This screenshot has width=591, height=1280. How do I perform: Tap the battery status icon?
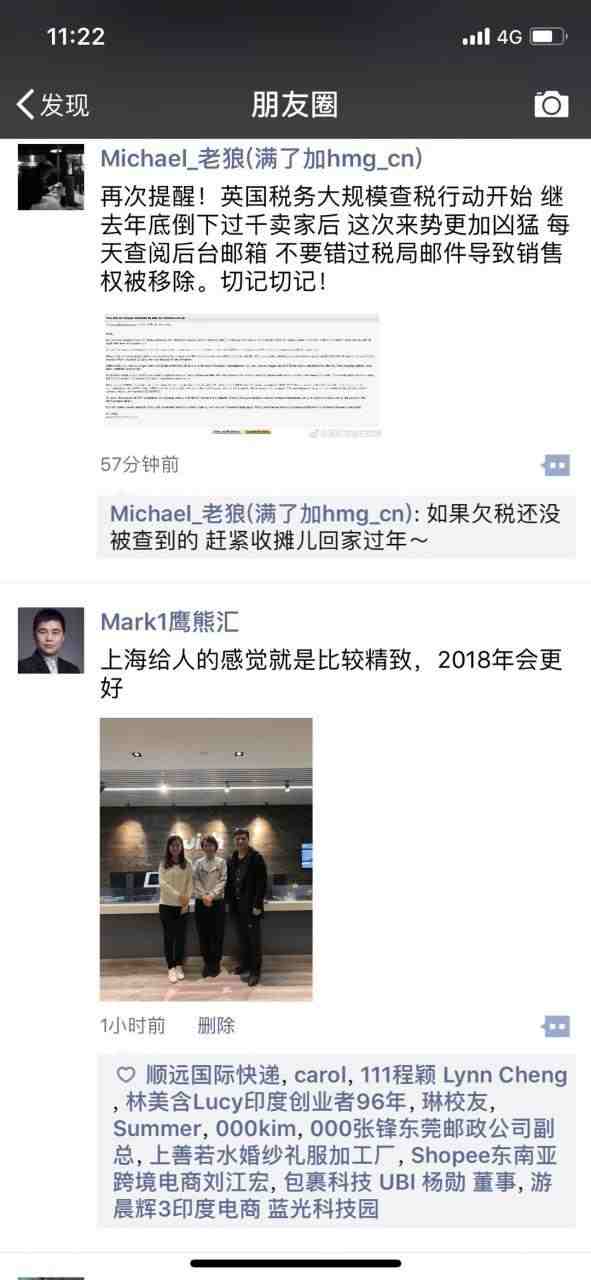click(x=548, y=37)
